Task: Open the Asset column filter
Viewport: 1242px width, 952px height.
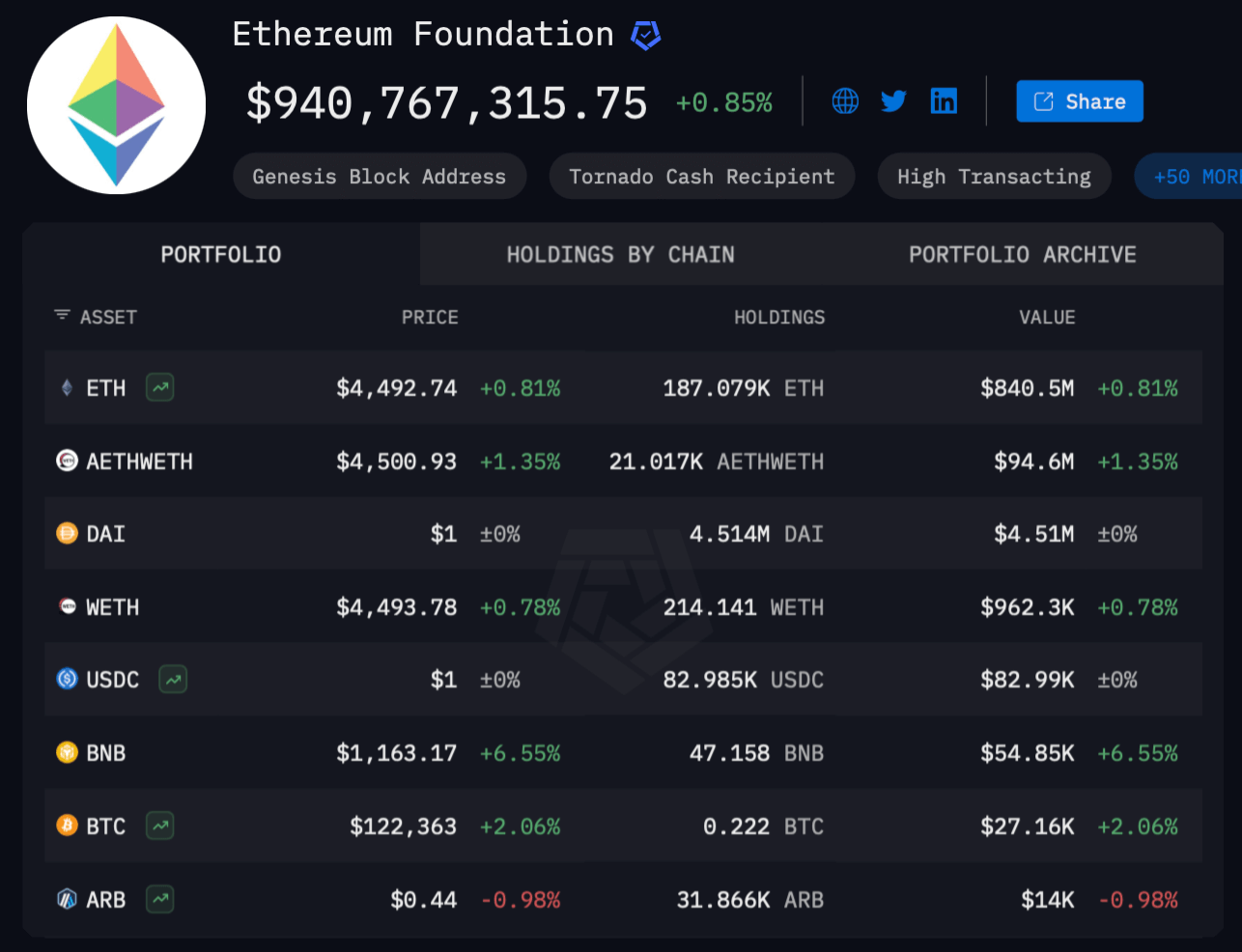Action: tap(63, 316)
